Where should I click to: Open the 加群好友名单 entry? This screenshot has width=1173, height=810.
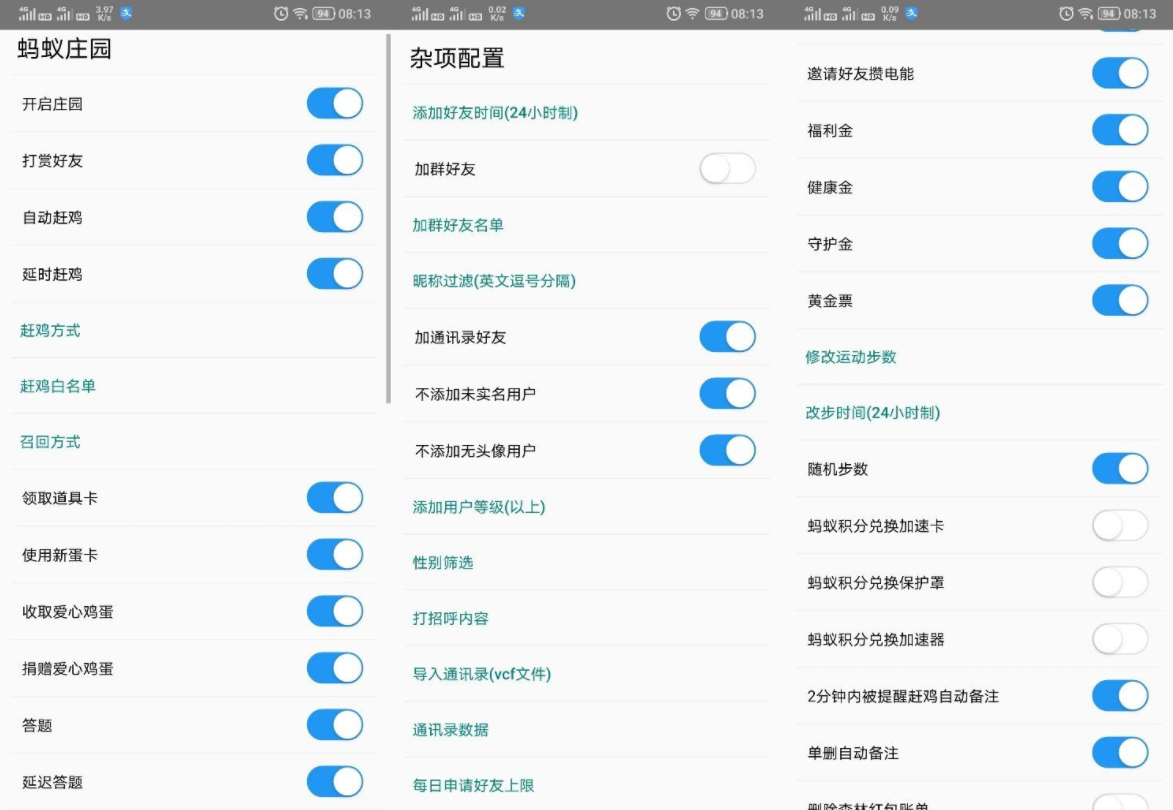point(587,225)
